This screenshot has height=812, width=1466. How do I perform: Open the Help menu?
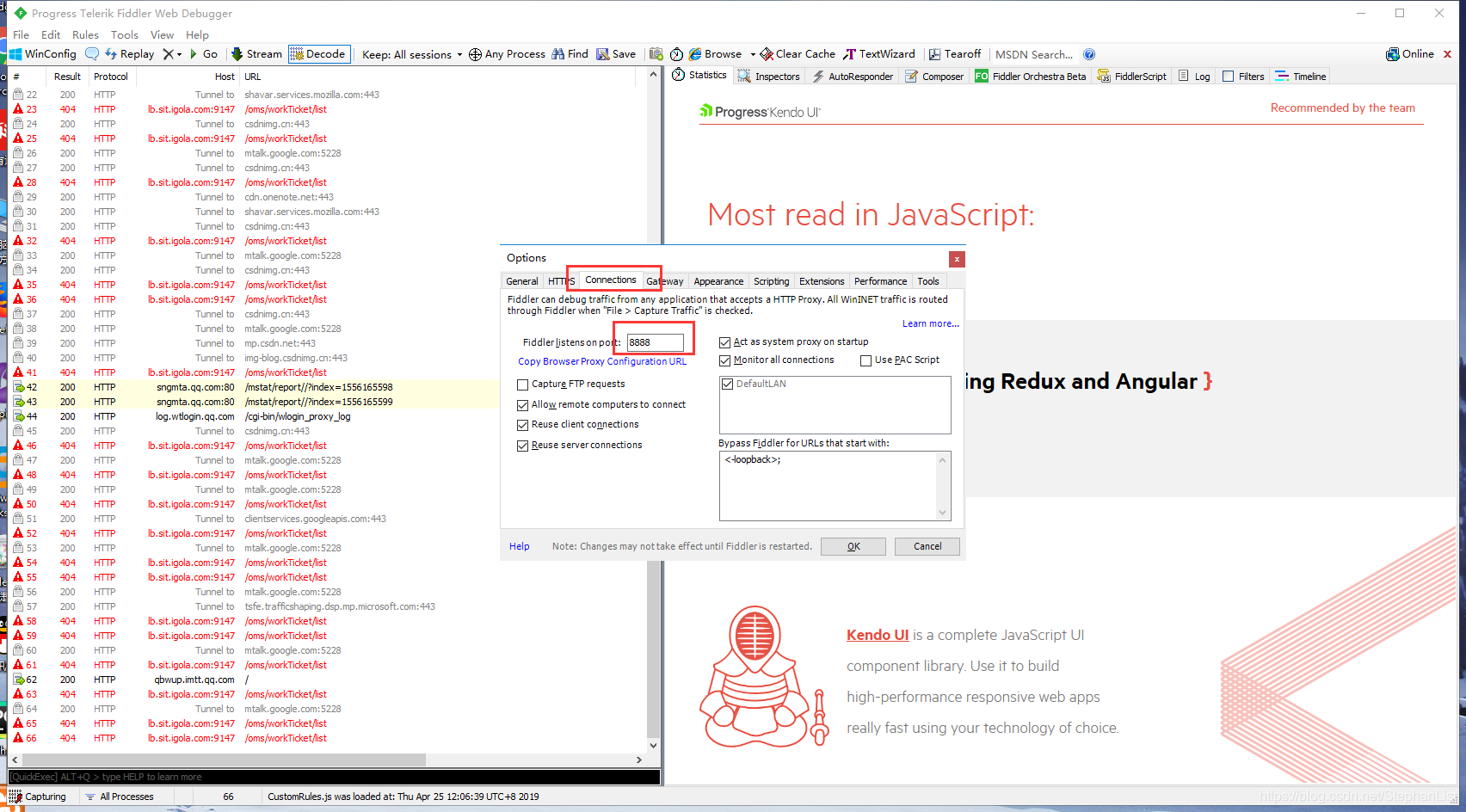click(x=197, y=34)
